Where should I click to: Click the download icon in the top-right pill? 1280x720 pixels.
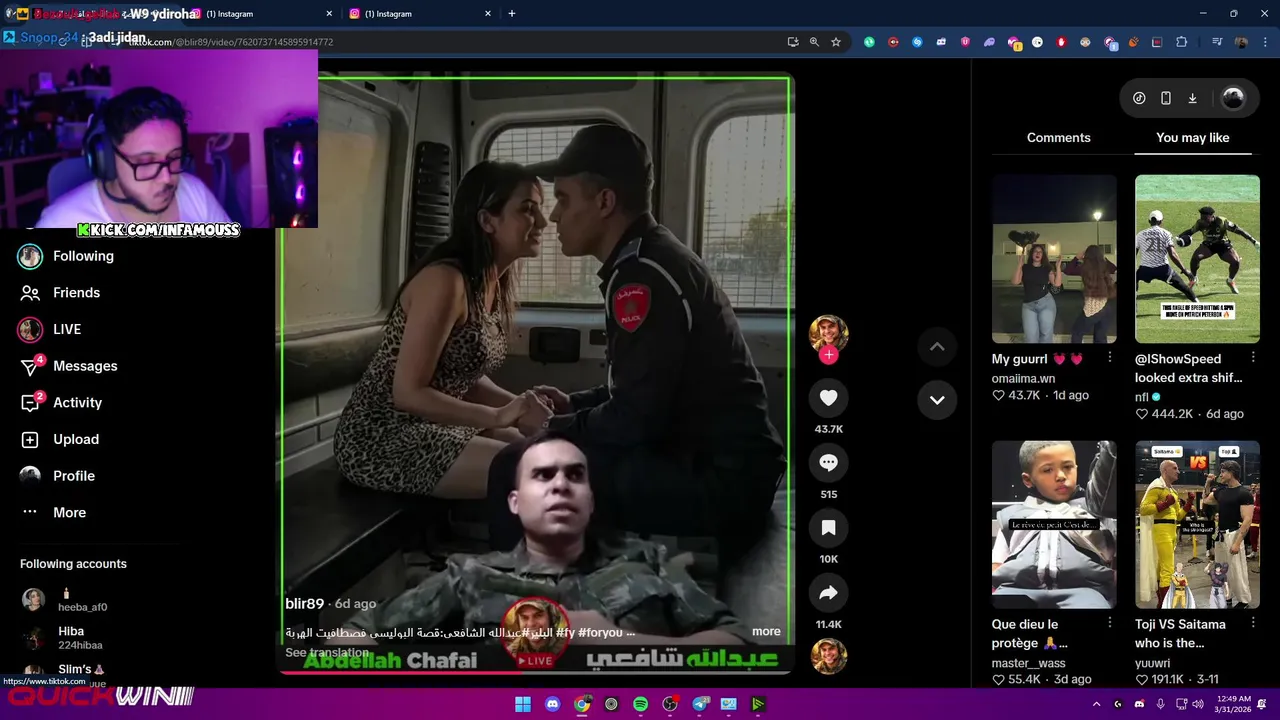pyautogui.click(x=1192, y=98)
